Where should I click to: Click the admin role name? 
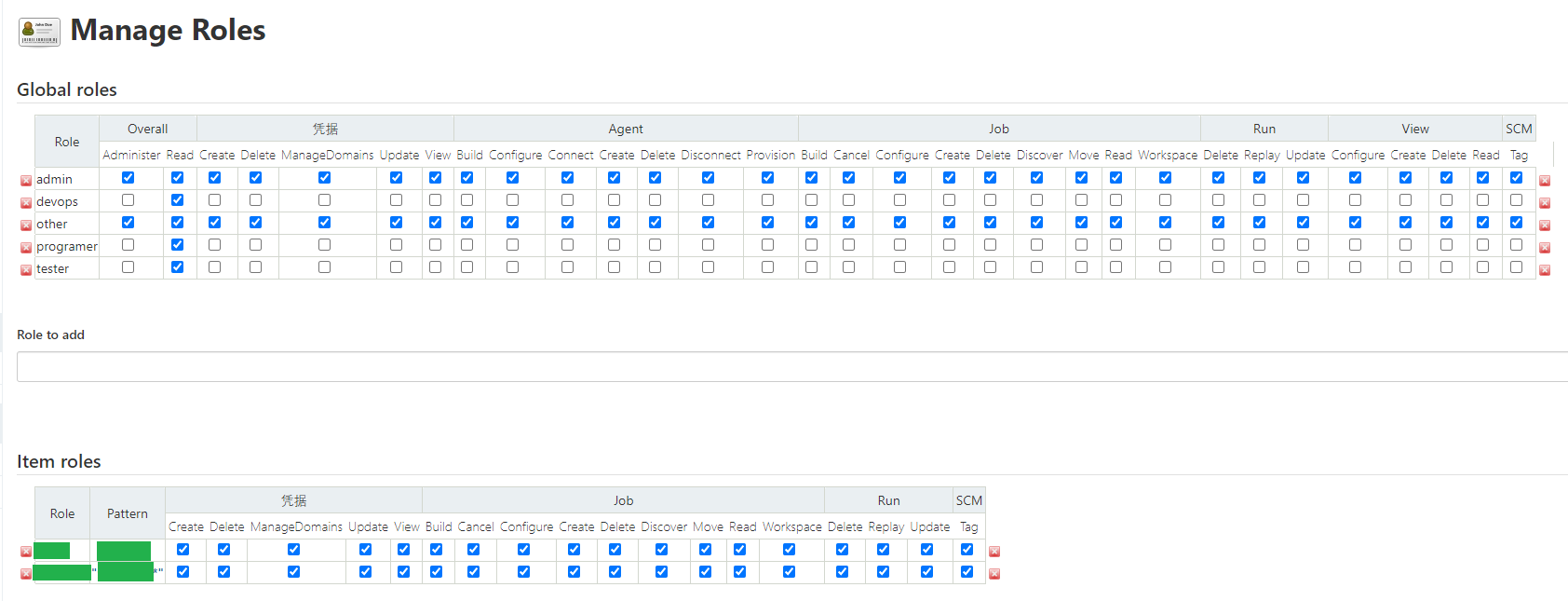54,179
